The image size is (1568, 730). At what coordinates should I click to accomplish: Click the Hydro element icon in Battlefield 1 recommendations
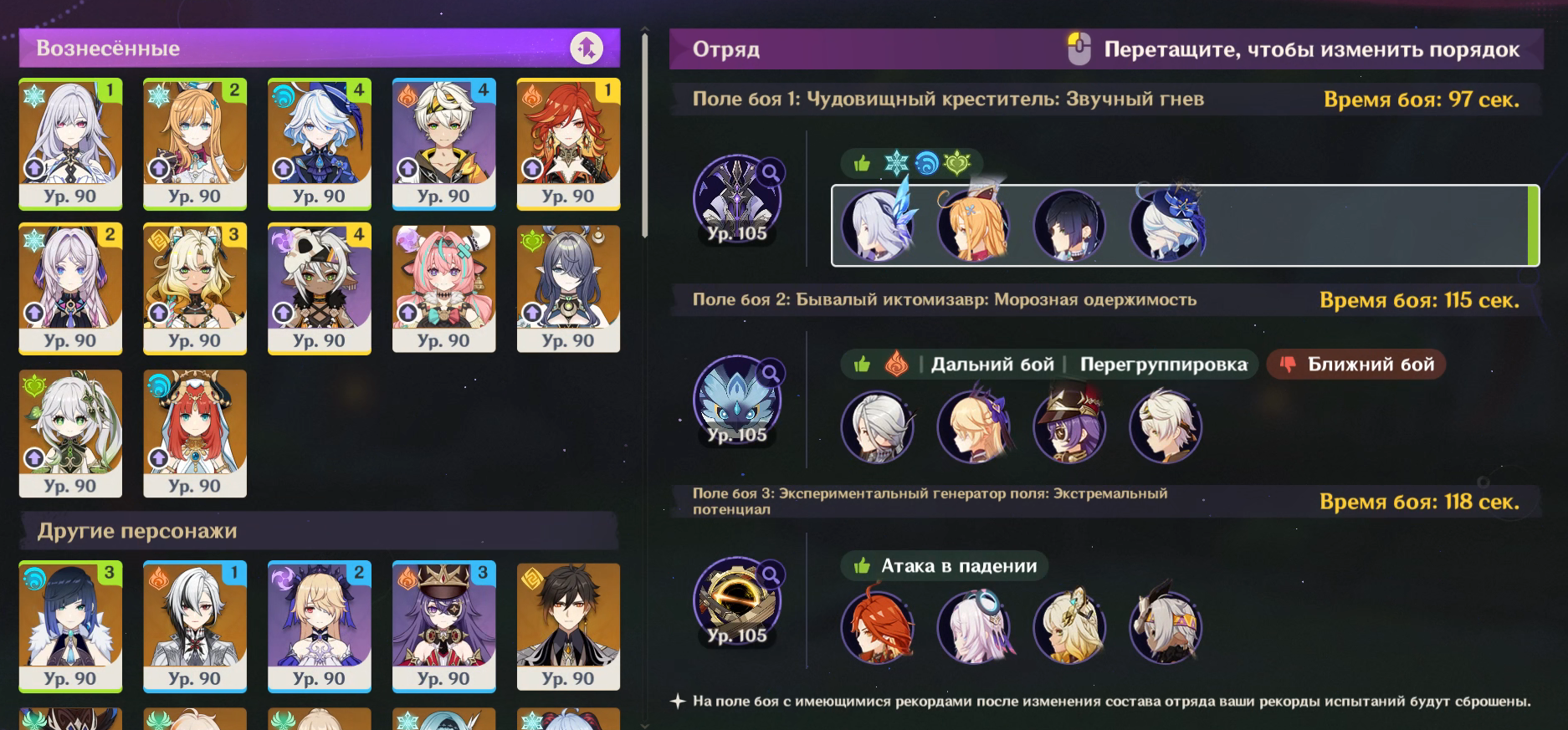(926, 163)
